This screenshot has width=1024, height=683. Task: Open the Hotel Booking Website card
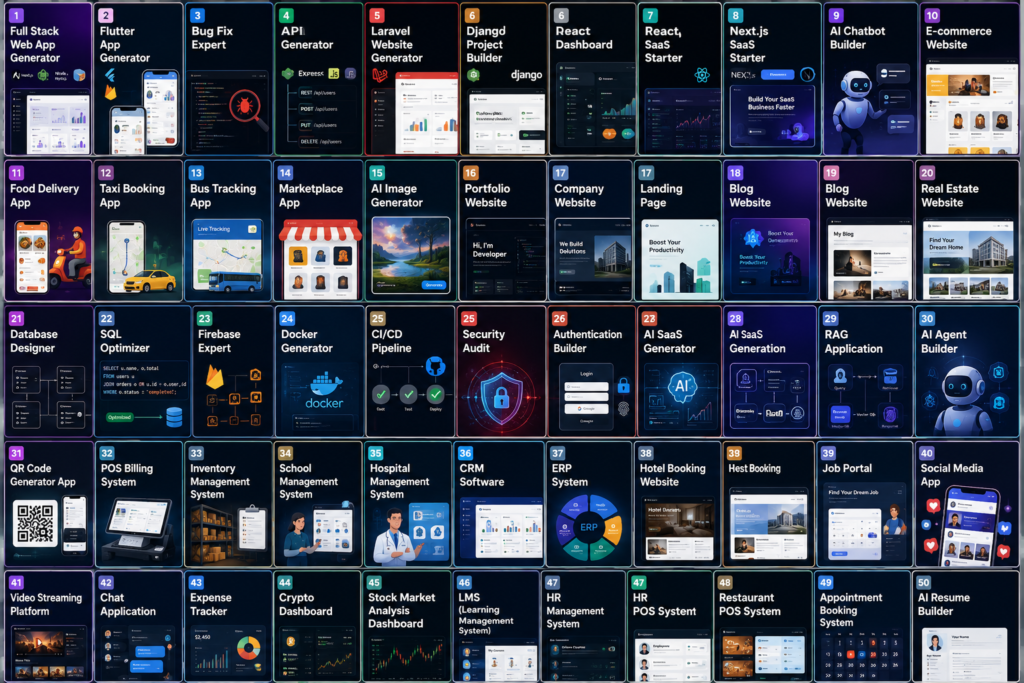coord(677,503)
